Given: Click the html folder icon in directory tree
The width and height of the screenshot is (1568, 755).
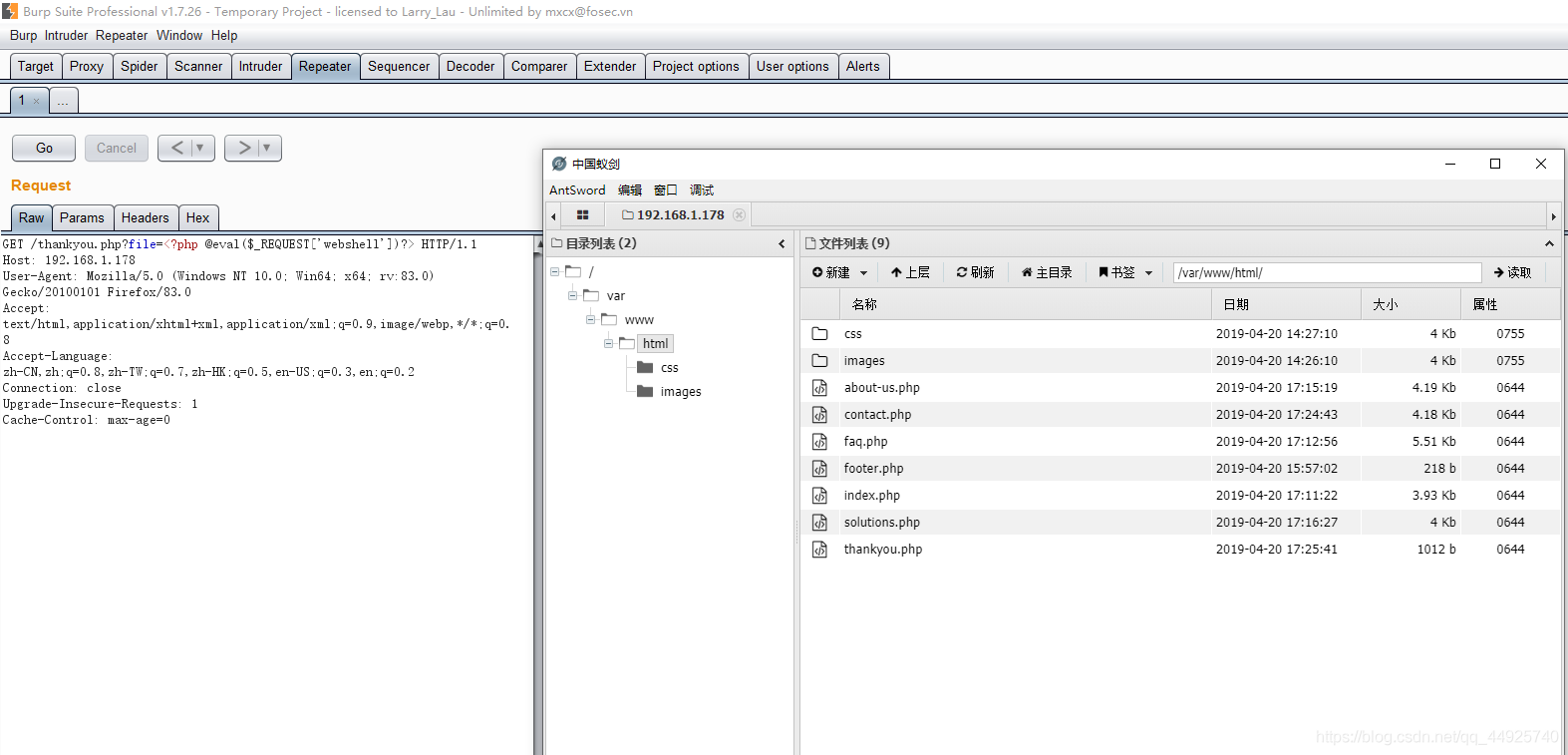Looking at the screenshot, I should [627, 343].
